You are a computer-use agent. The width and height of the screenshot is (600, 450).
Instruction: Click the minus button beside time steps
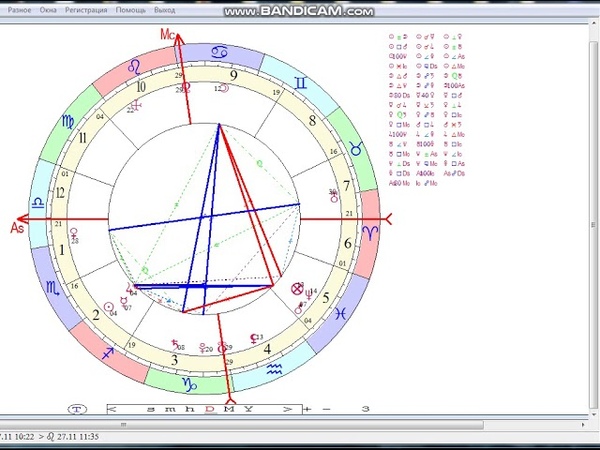(x=326, y=409)
